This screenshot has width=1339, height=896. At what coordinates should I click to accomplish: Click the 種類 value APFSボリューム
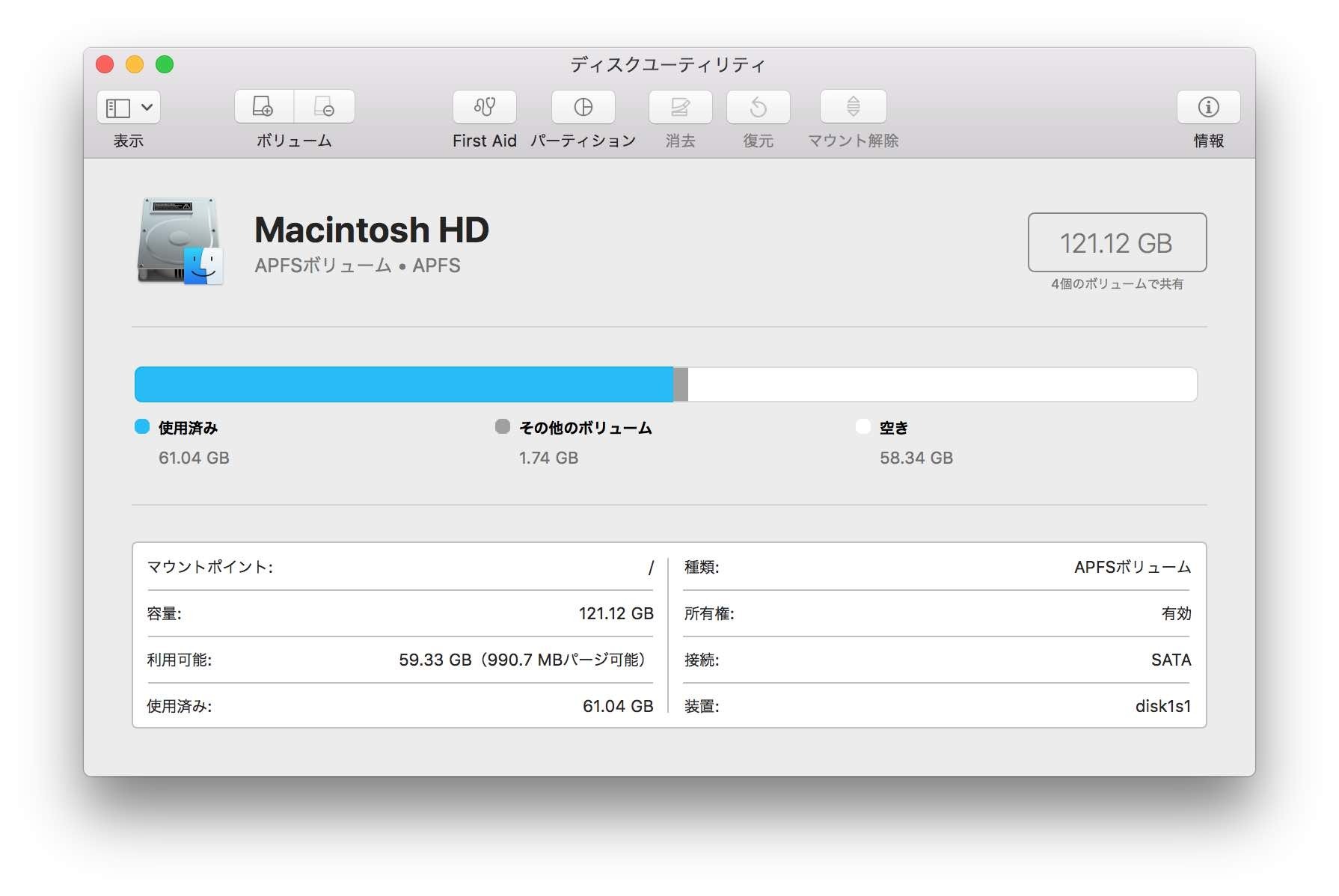(1133, 567)
